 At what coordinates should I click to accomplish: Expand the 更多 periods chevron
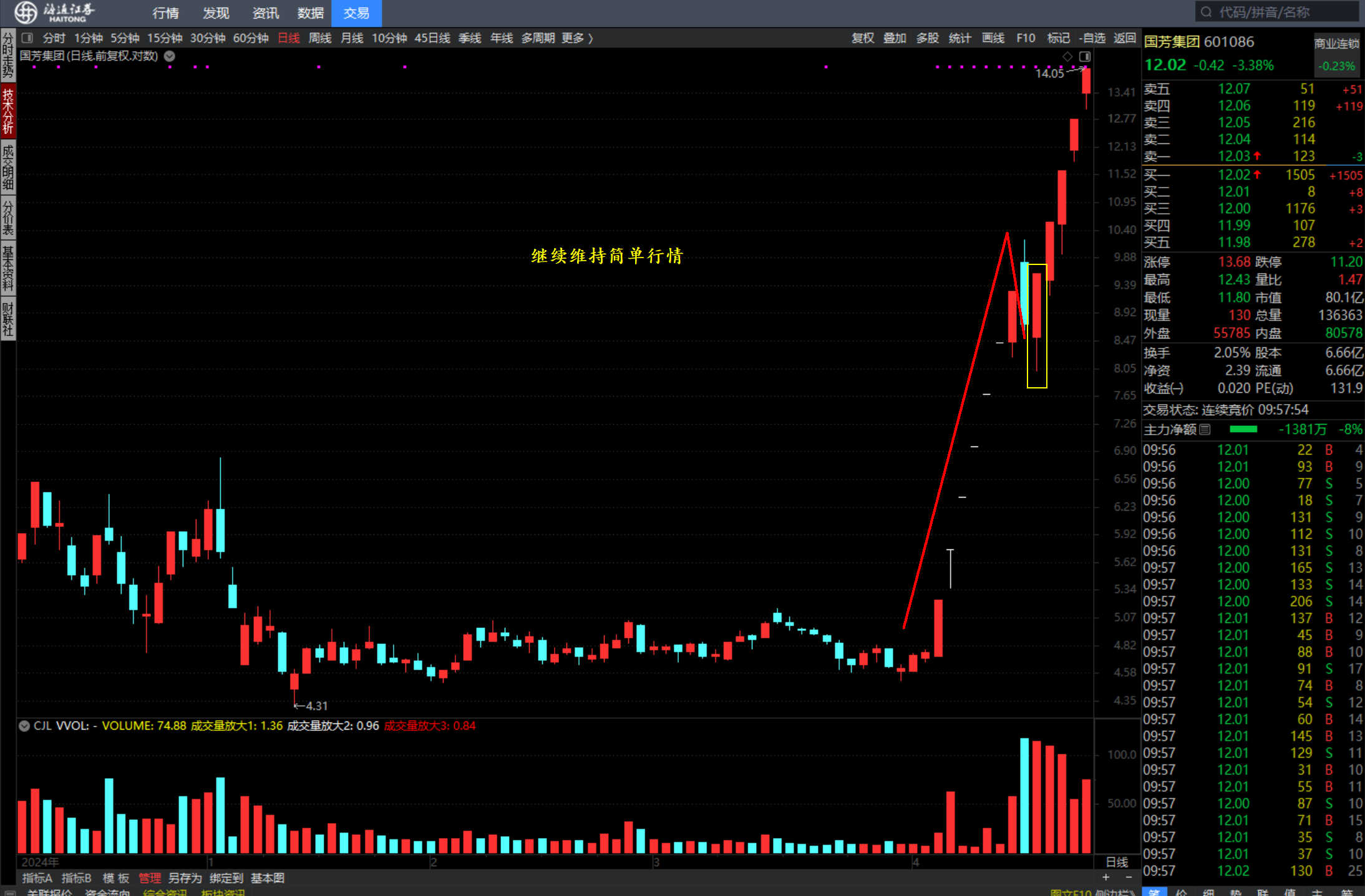(590, 39)
